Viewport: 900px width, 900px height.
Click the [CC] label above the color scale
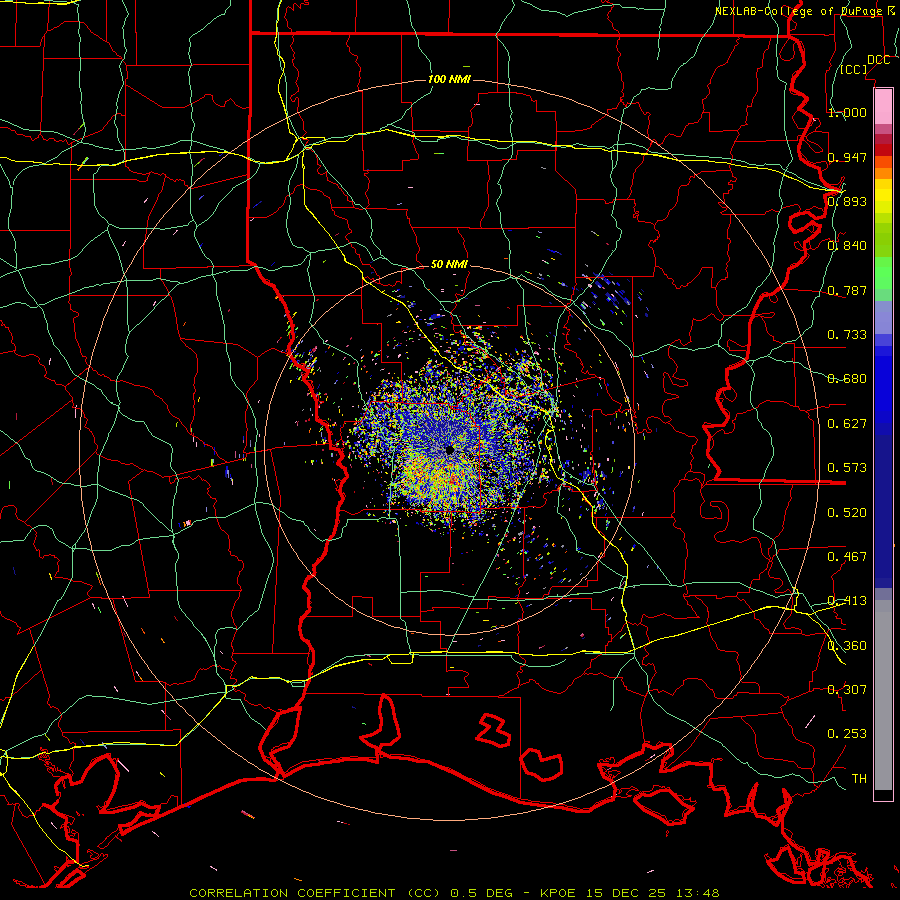click(854, 69)
